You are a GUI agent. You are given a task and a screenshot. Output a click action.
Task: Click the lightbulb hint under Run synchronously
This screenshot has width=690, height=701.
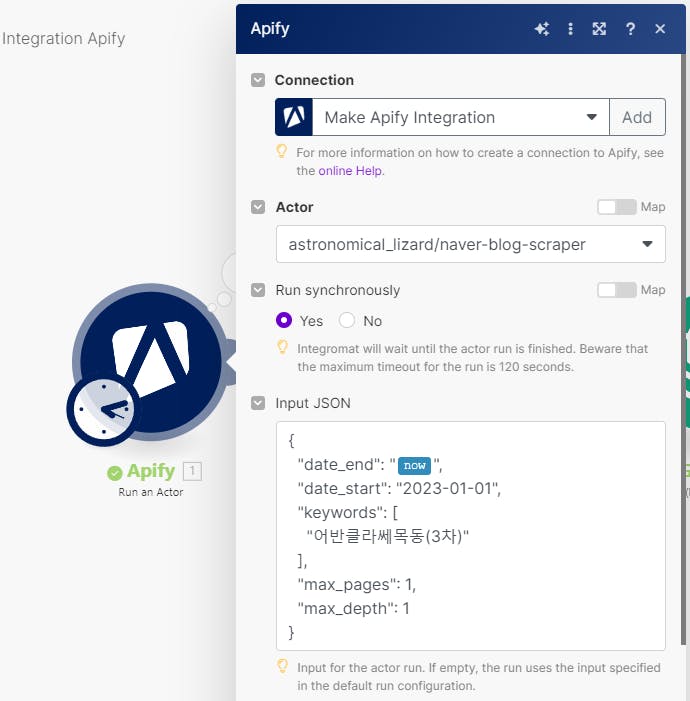click(283, 347)
